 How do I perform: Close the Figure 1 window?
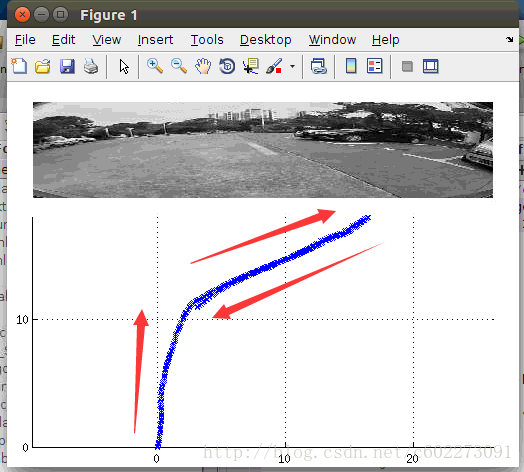pos(22,15)
